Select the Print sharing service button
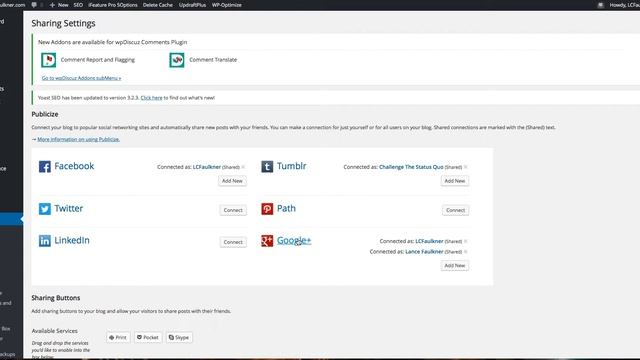The image size is (640, 360). pos(118,338)
